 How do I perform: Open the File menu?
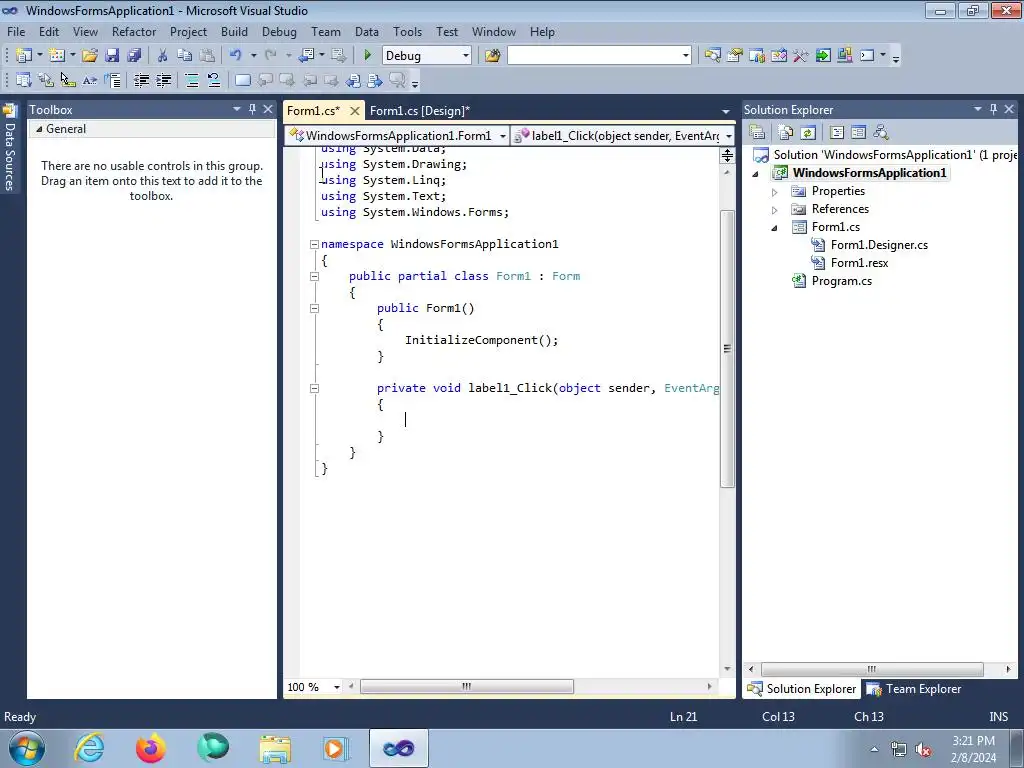[x=16, y=31]
